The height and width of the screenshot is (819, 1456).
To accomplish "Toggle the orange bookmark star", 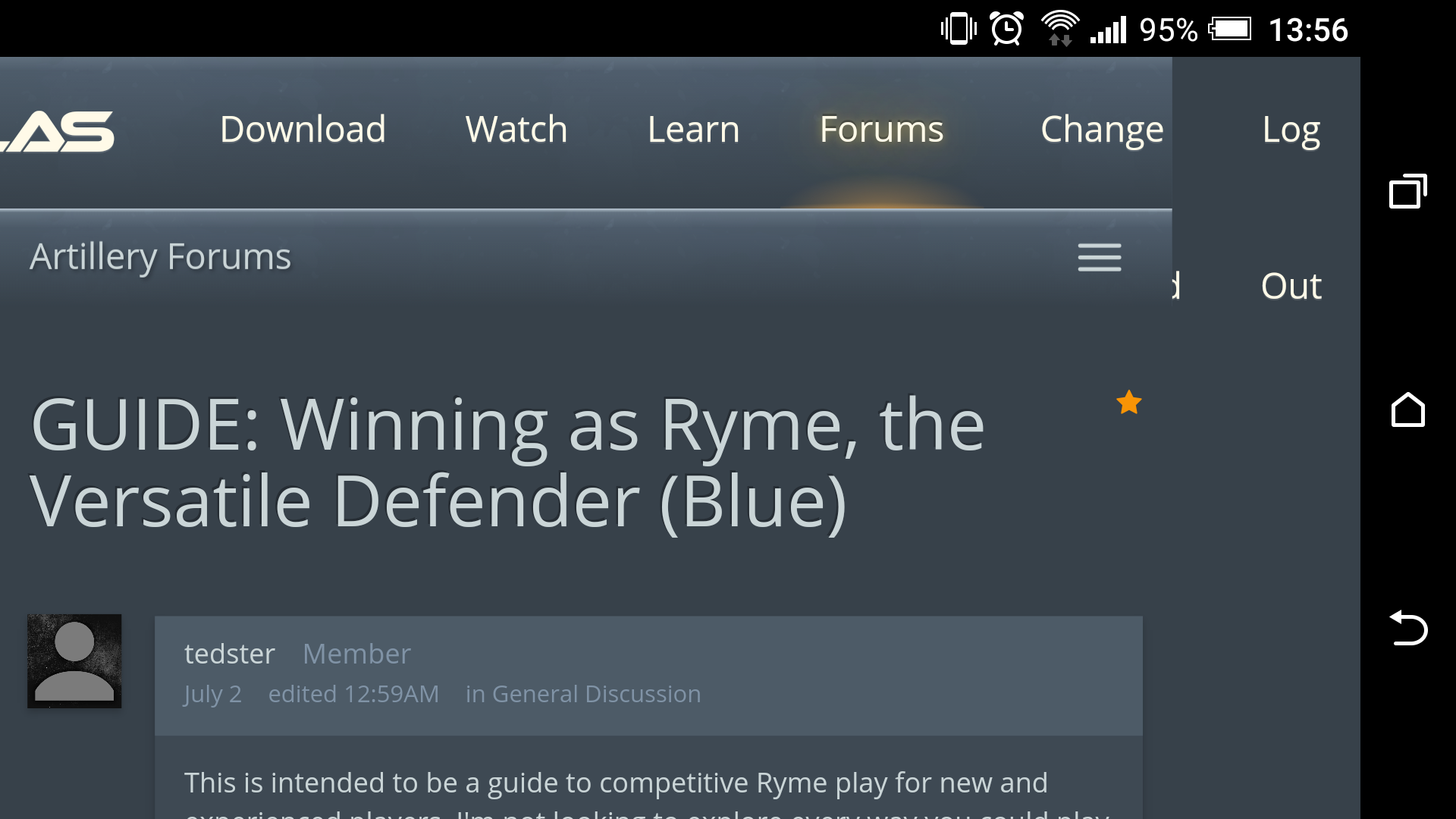I will point(1128,403).
